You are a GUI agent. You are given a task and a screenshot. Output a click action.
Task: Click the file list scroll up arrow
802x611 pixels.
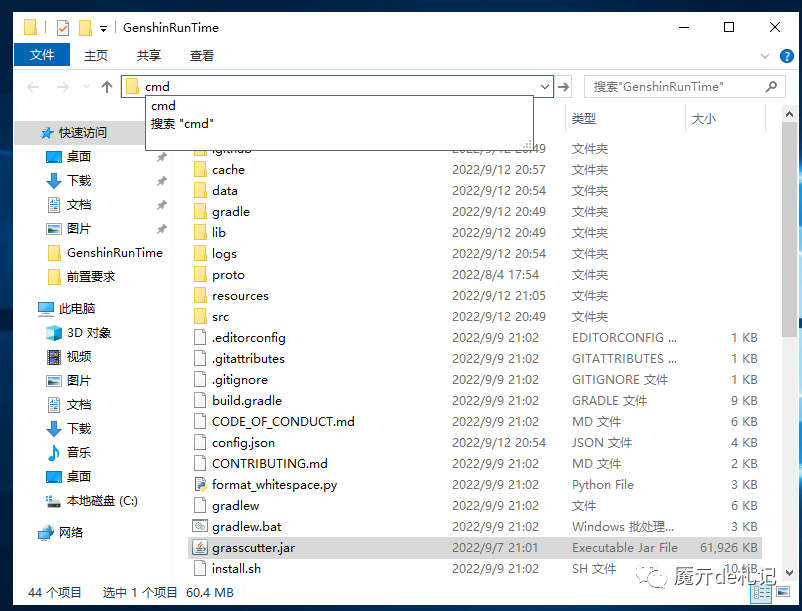(789, 114)
